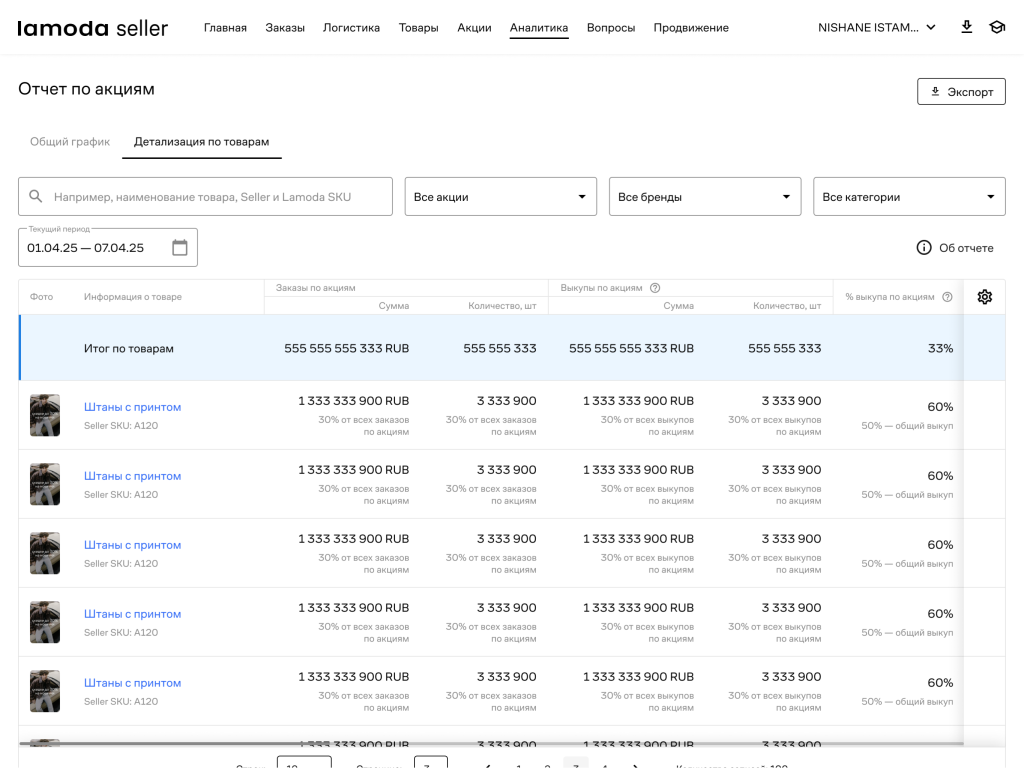Go to Логистика in the top menu
Viewport: 1024px width, 768px height.
click(x=351, y=28)
